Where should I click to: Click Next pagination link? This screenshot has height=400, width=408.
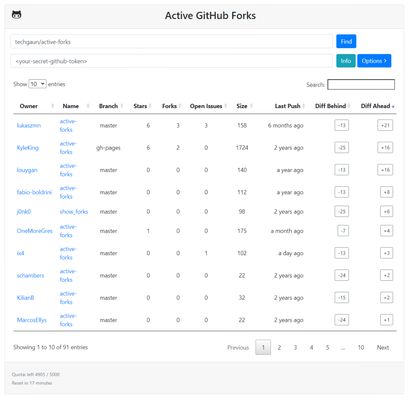coord(383,347)
